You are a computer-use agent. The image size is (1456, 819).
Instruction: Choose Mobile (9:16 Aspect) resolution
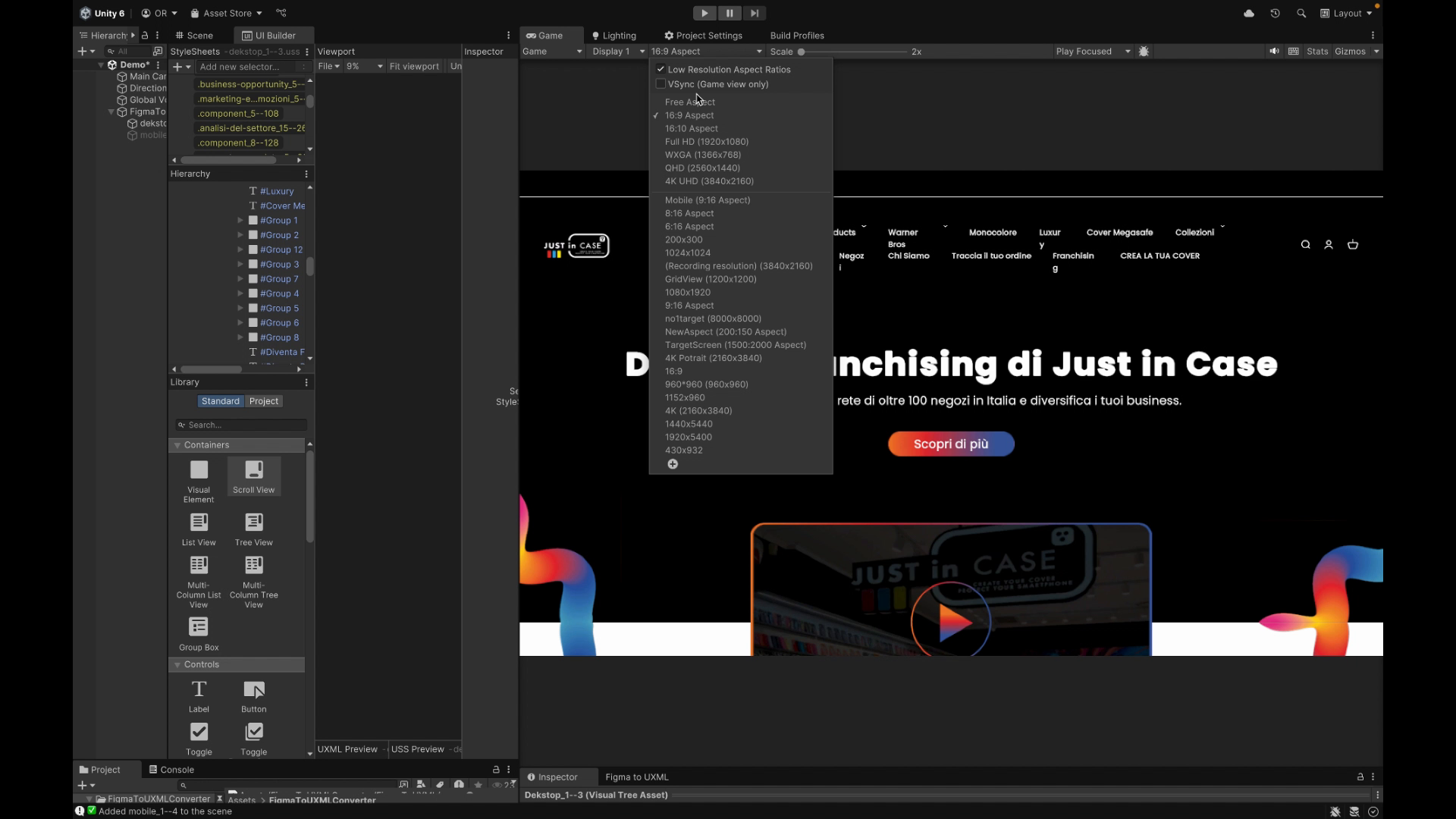(708, 200)
